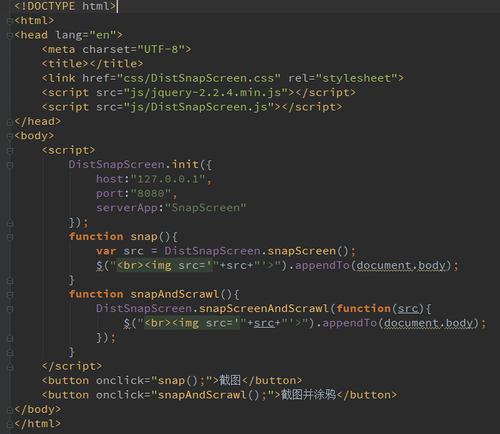500x434 pixels.
Task: Collapse the <body> opening tag fold marker
Action: [10, 136]
